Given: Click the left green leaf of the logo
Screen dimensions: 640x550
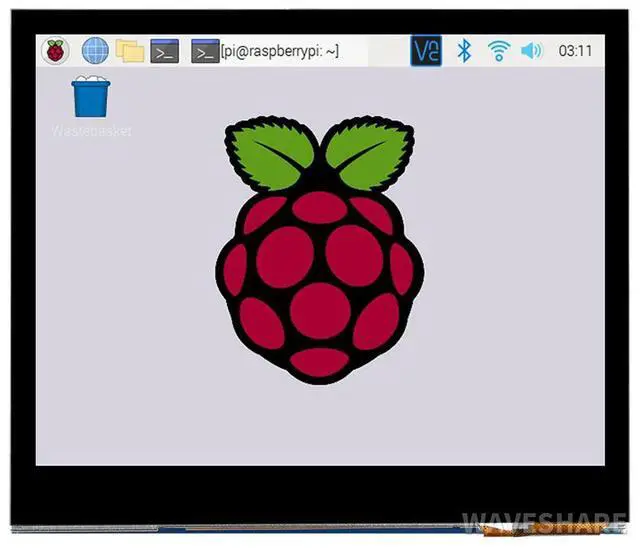Looking at the screenshot, I should pyautogui.click(x=270, y=155).
